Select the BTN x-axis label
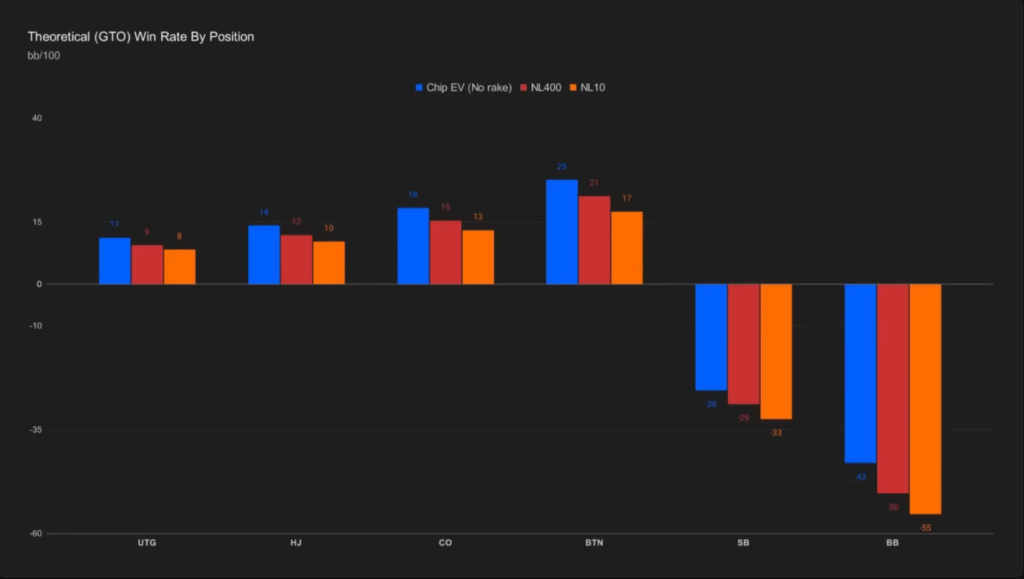Image resolution: width=1024 pixels, height=579 pixels. [x=594, y=543]
